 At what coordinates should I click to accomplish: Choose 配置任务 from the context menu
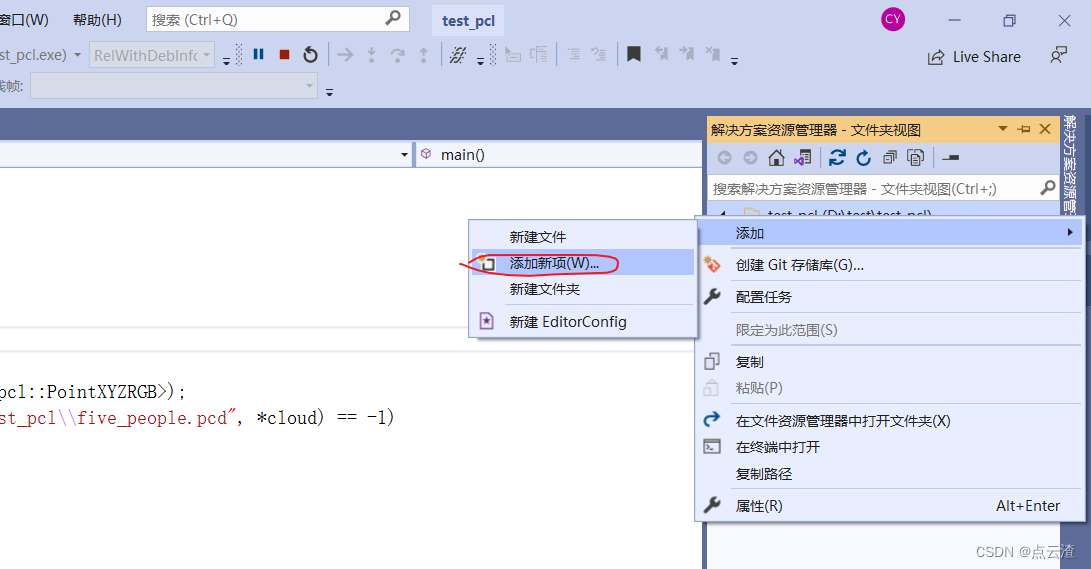point(889,297)
